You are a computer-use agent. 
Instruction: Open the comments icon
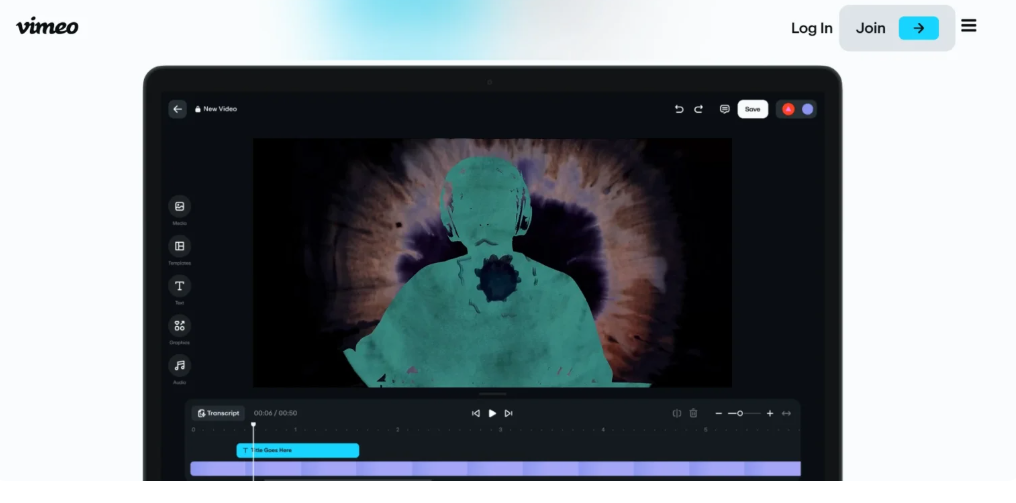(724, 109)
